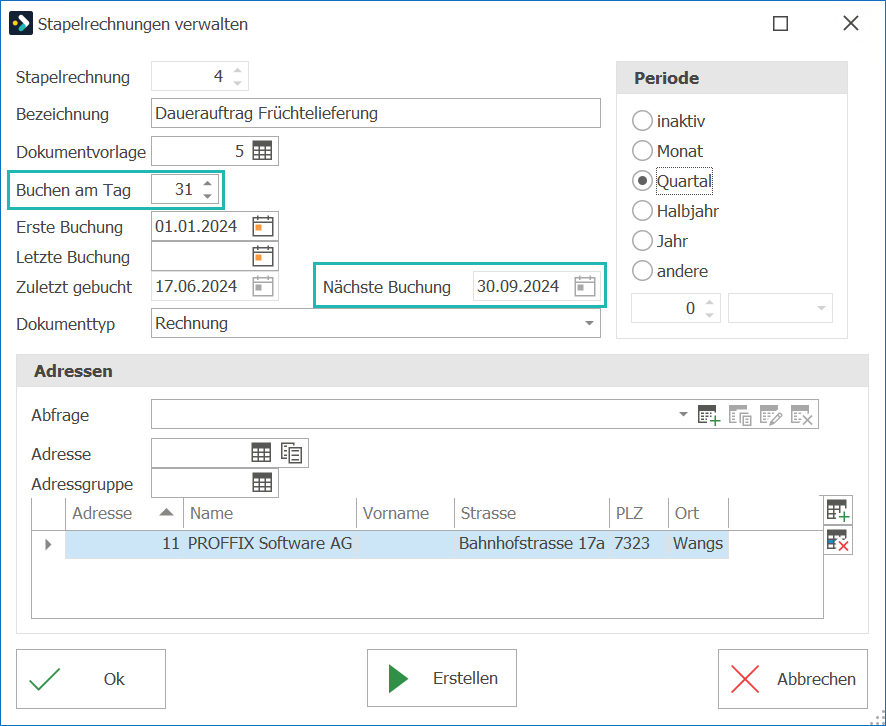The width and height of the screenshot is (886, 726).
Task: Open calendar for Erste Buchung date
Action: coord(263,226)
